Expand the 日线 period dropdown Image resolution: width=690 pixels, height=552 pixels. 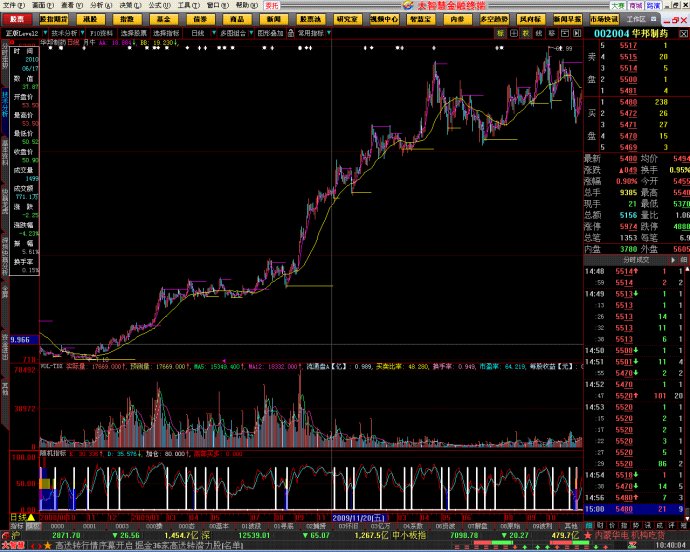click(x=200, y=32)
